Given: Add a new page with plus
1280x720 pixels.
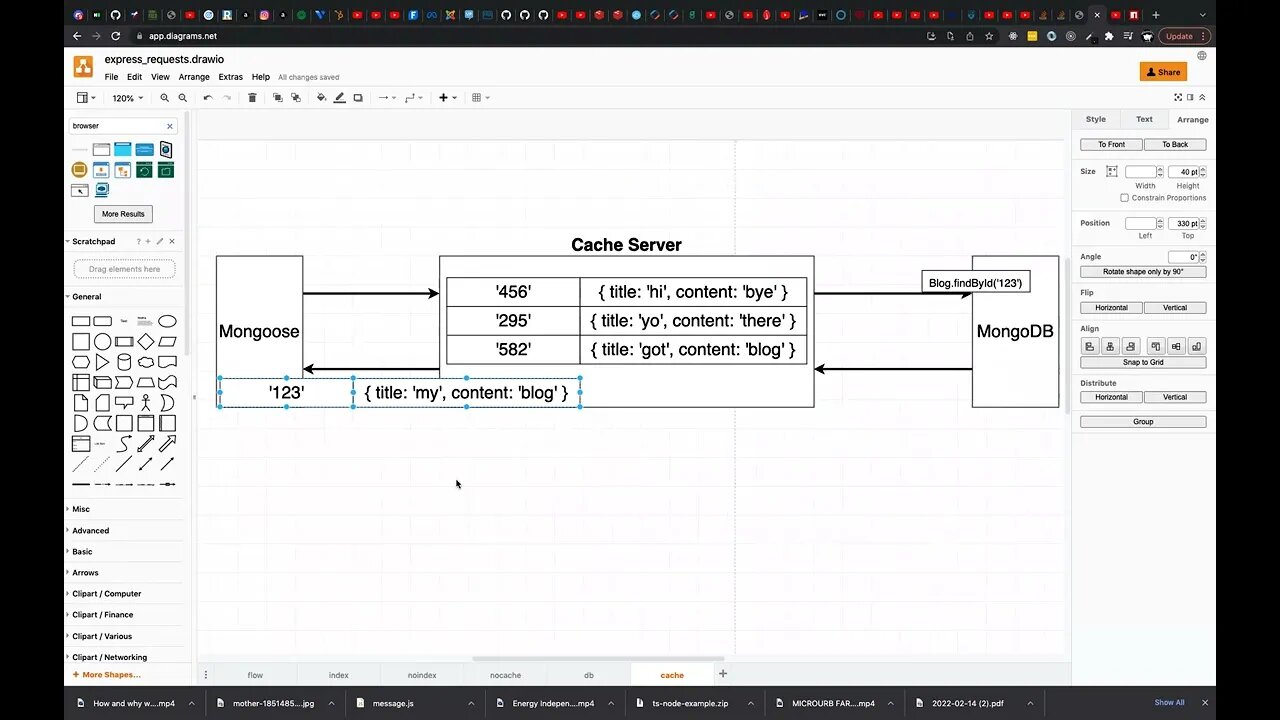Looking at the screenshot, I should [x=723, y=674].
